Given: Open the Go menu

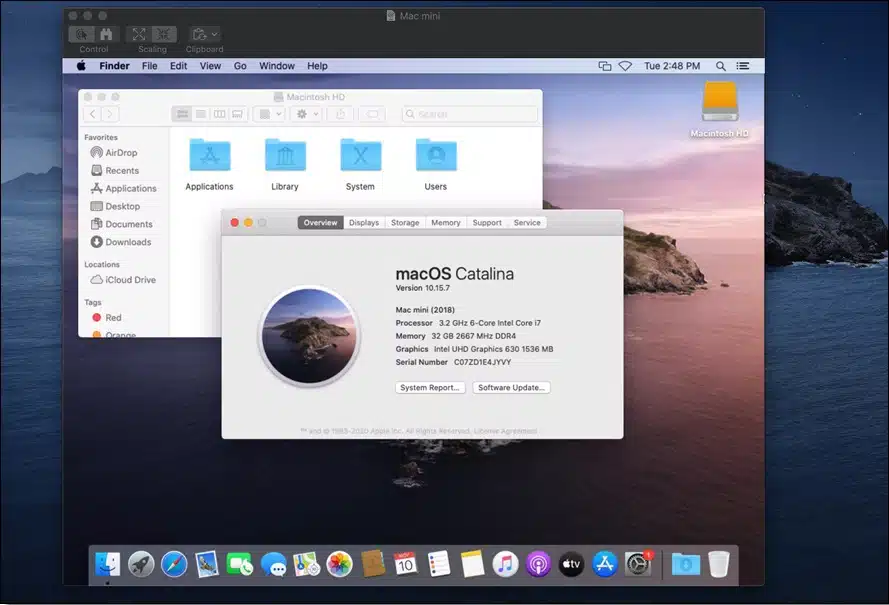Looking at the screenshot, I should click(240, 66).
